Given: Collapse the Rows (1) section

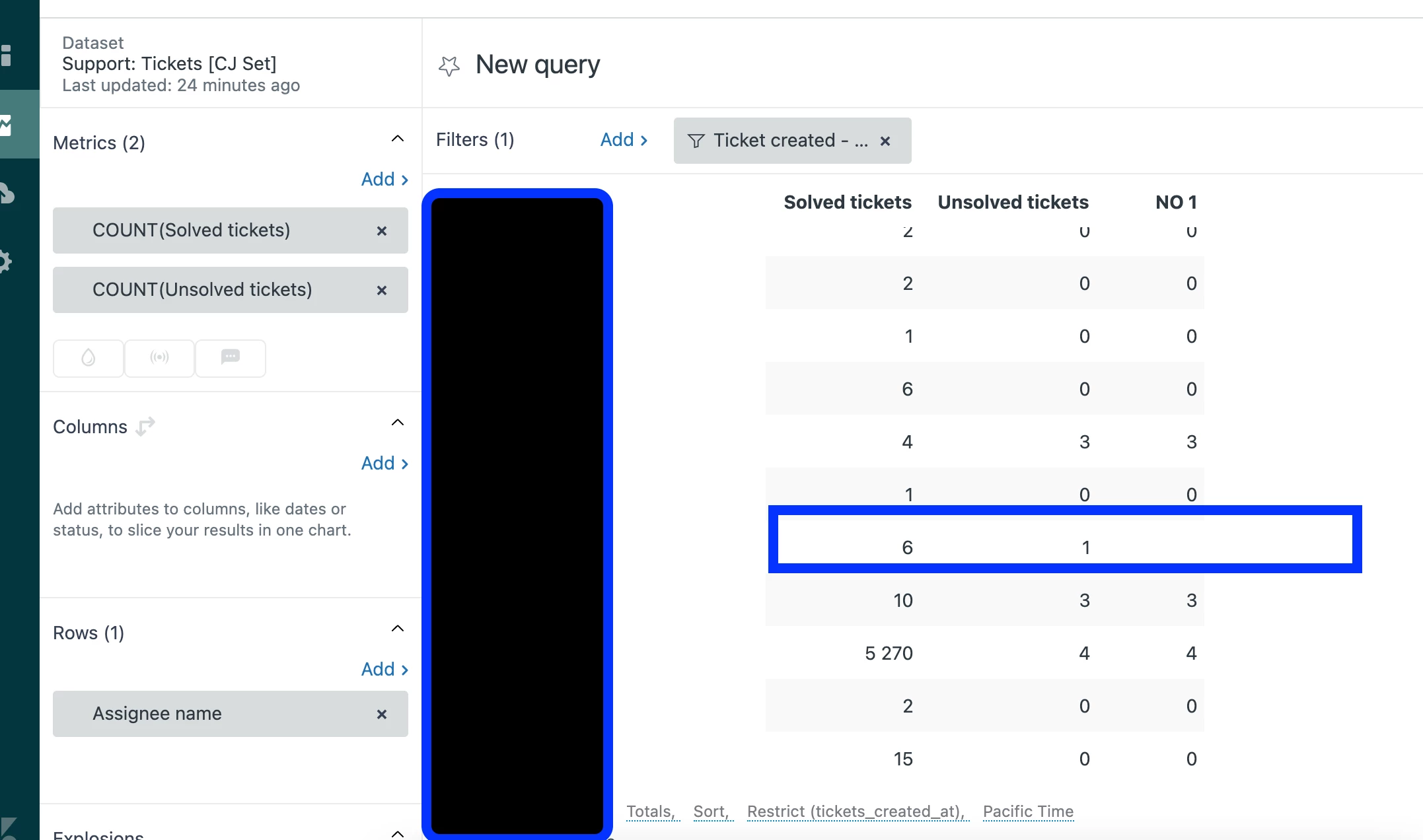Looking at the screenshot, I should [x=397, y=629].
